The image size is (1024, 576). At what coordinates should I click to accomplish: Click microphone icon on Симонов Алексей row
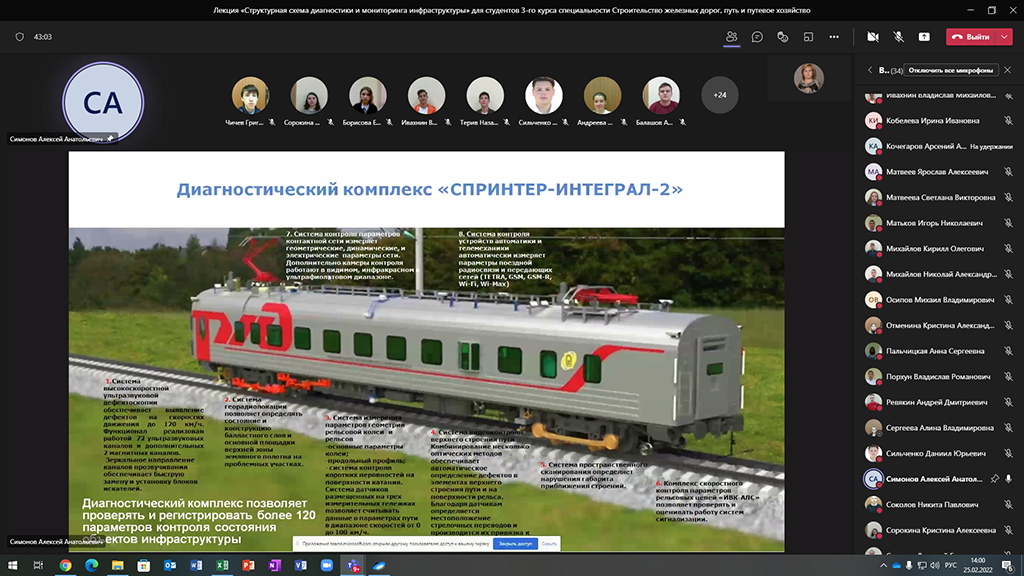pyautogui.click(x=1009, y=479)
